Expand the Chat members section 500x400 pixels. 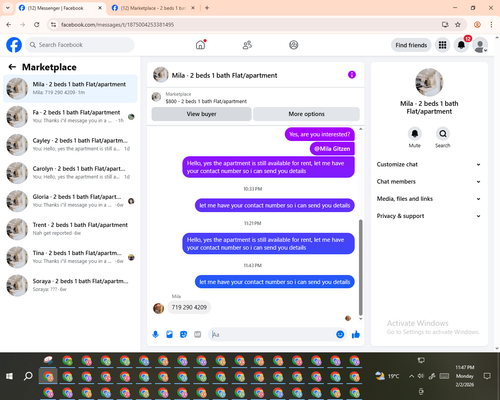pyautogui.click(x=429, y=182)
